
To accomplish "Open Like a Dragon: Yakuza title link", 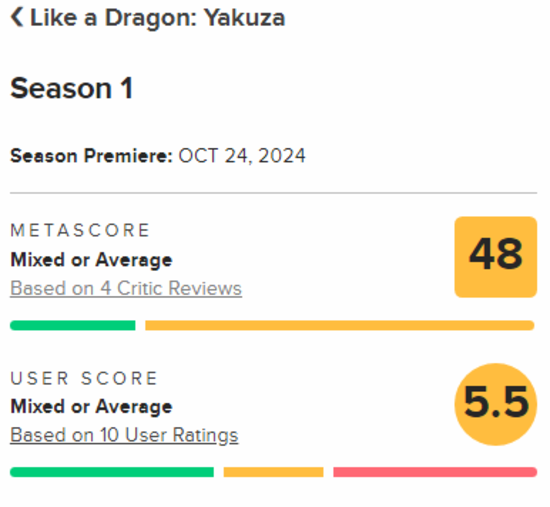I will (157, 18).
